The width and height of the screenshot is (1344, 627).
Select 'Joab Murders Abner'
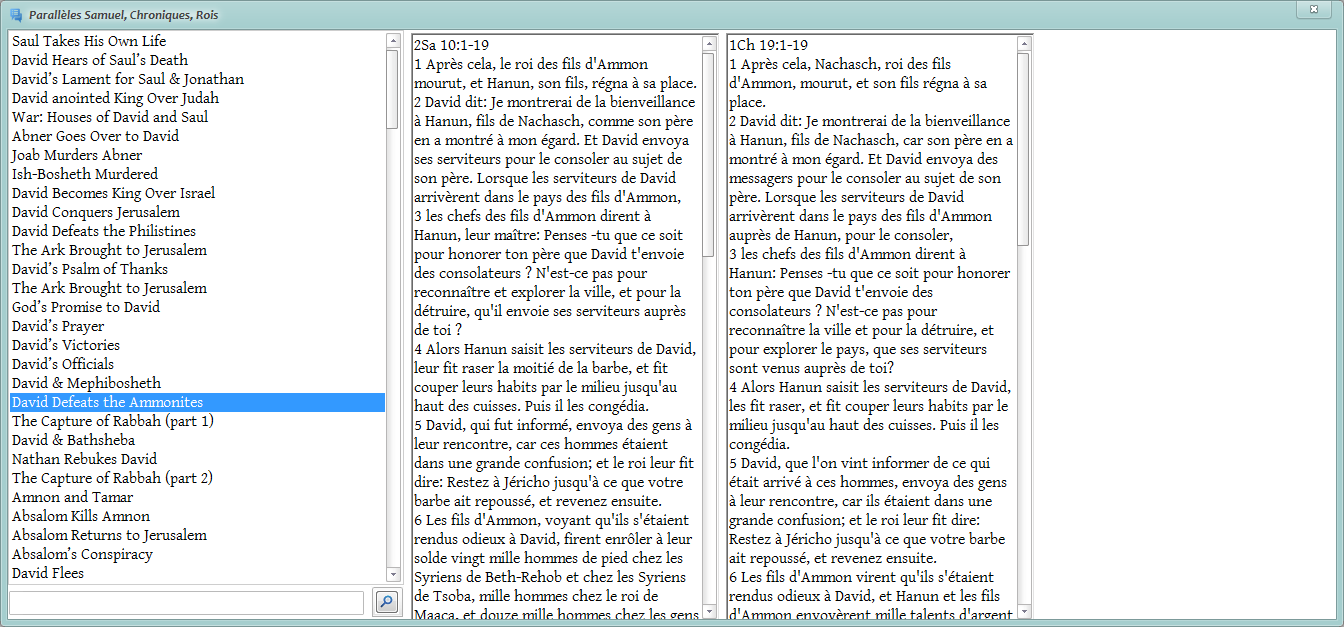[197, 155]
